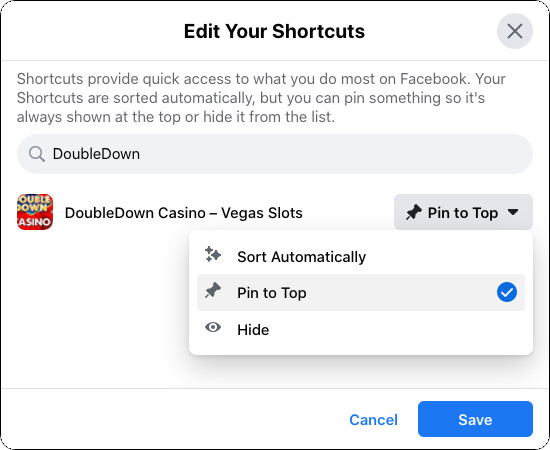Click the sparkle icon beside Sort Automatically
Viewport: 550px width, 450px height.
(x=213, y=254)
